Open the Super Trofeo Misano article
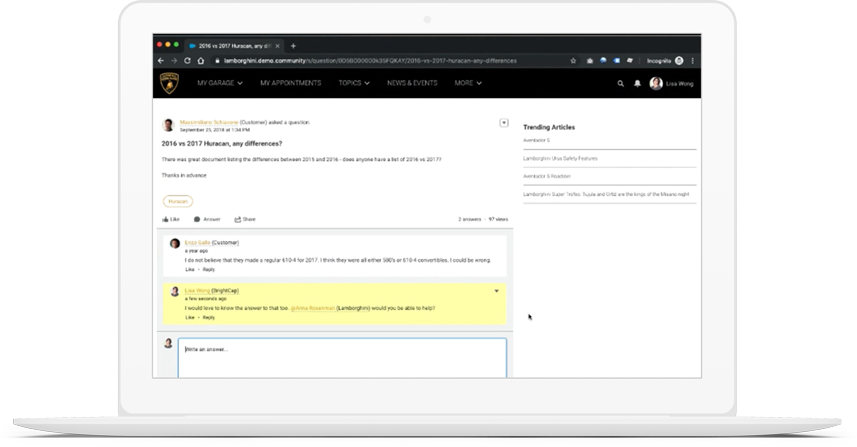The image size is (857, 447). (606, 194)
